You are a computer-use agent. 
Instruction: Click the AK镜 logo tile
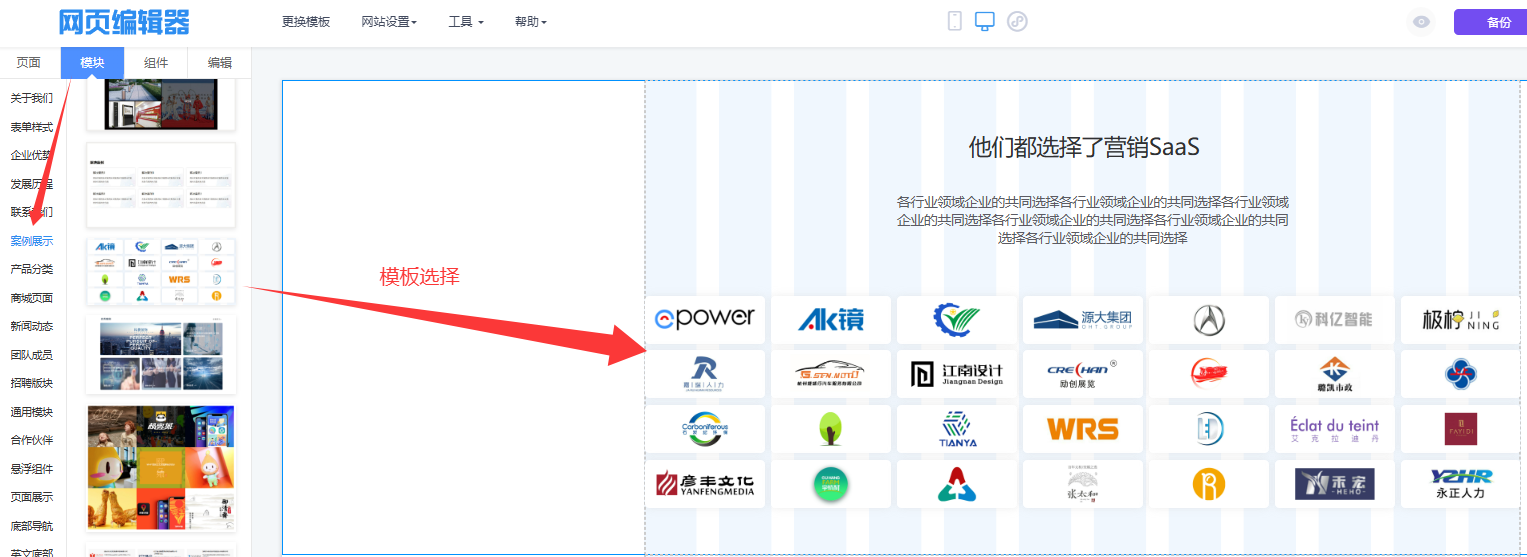click(x=831, y=320)
